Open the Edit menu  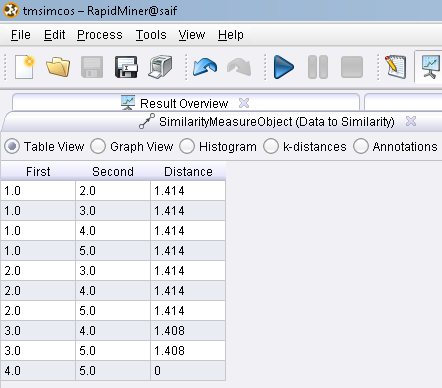55,35
